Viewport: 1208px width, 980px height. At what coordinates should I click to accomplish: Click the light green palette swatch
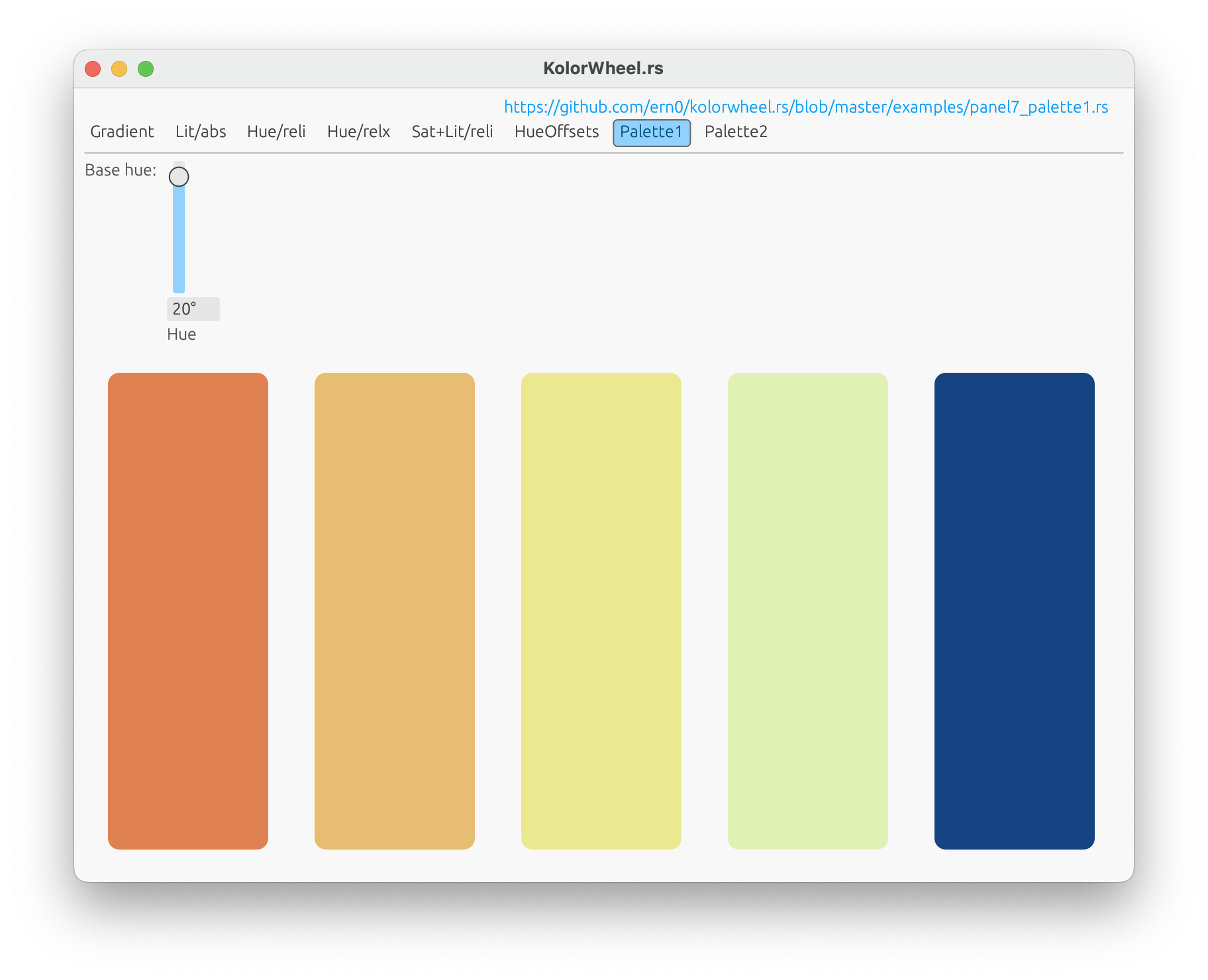tap(808, 611)
